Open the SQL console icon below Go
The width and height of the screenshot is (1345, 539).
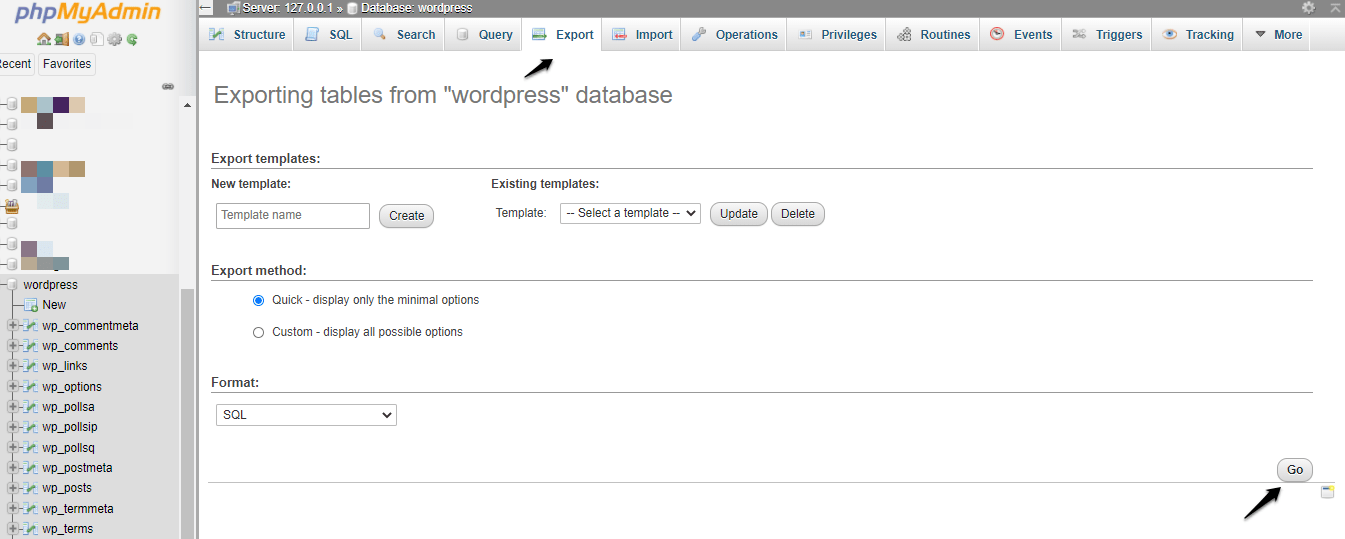tap(1327, 492)
